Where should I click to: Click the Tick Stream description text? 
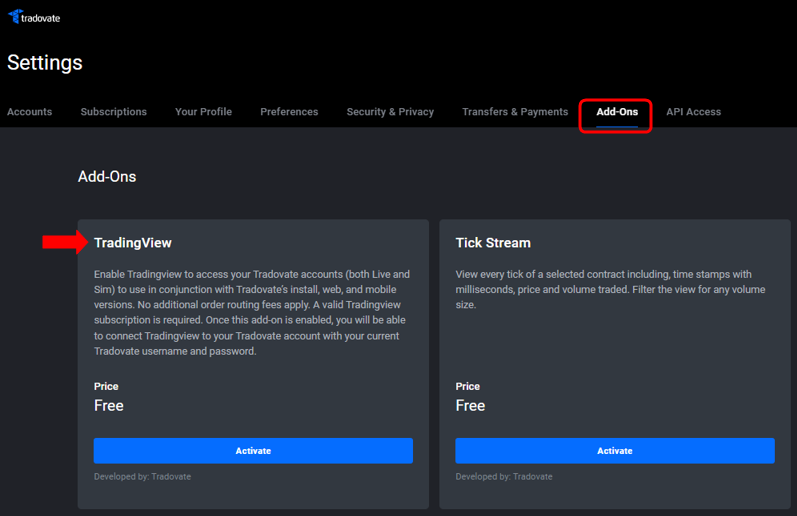click(610, 289)
